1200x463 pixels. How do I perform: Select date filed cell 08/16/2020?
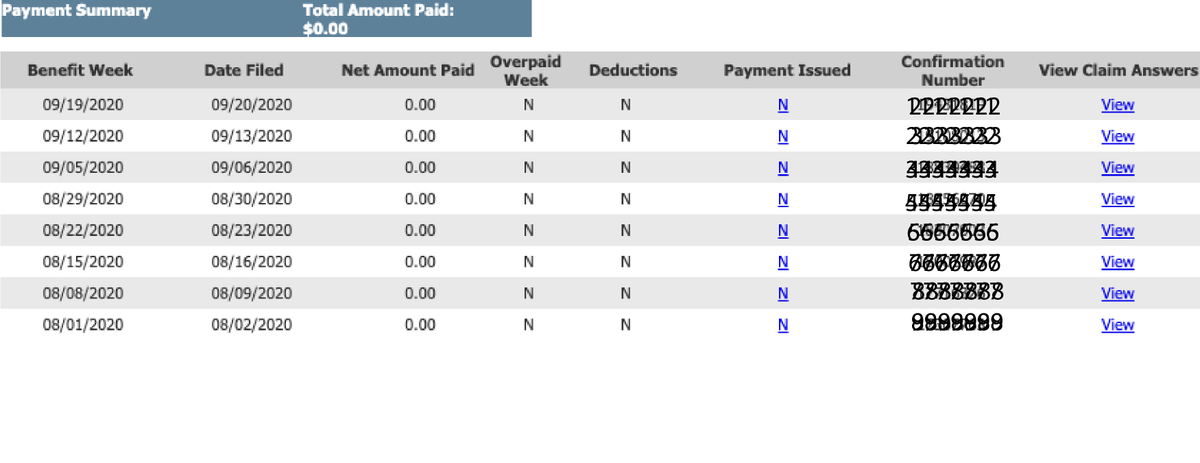(252, 262)
